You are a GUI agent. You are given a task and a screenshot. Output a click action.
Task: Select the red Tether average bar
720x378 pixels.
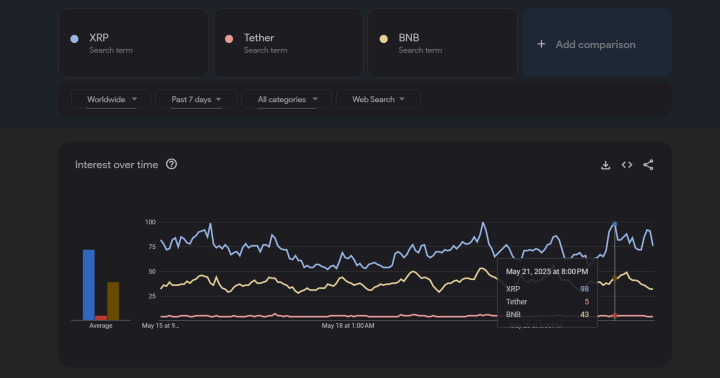tap(101, 318)
